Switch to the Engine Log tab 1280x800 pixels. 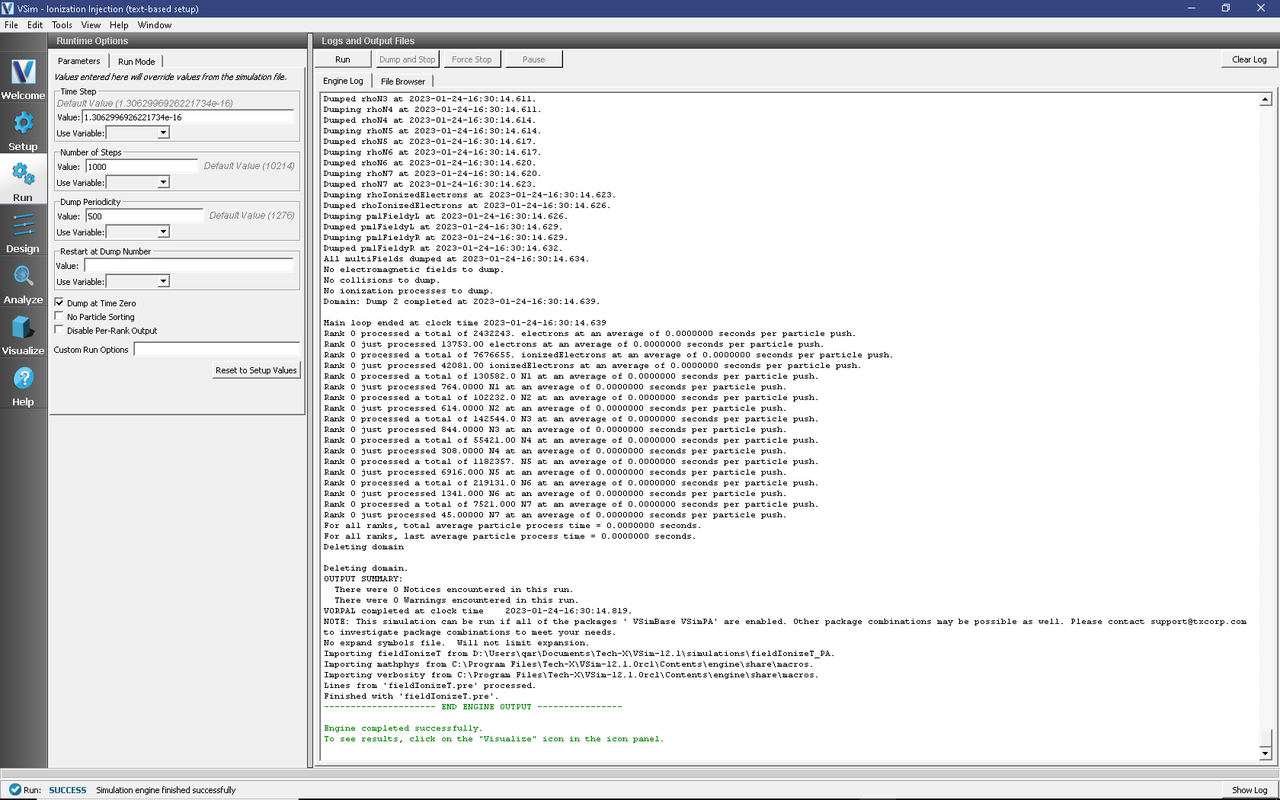[x=343, y=81]
